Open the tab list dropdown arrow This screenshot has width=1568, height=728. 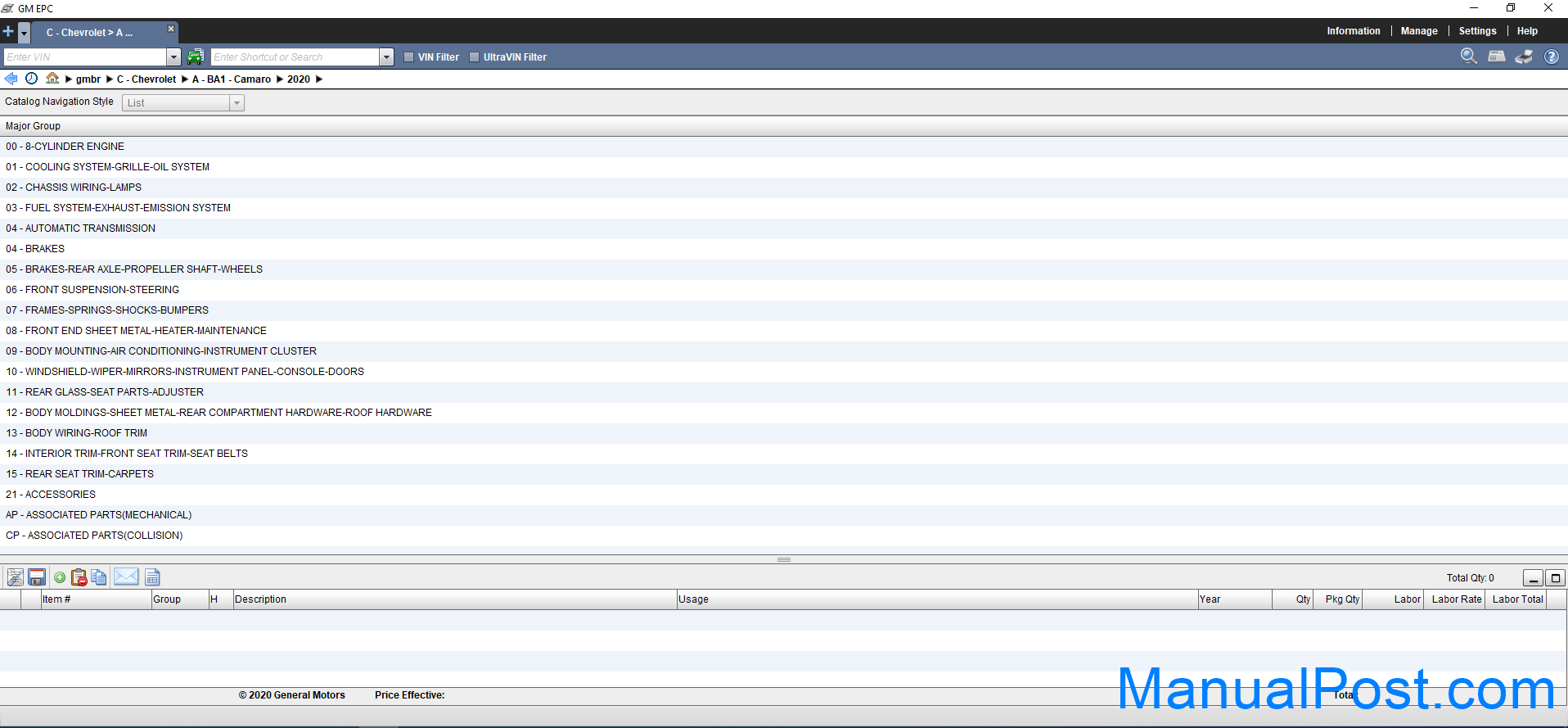pos(25,33)
